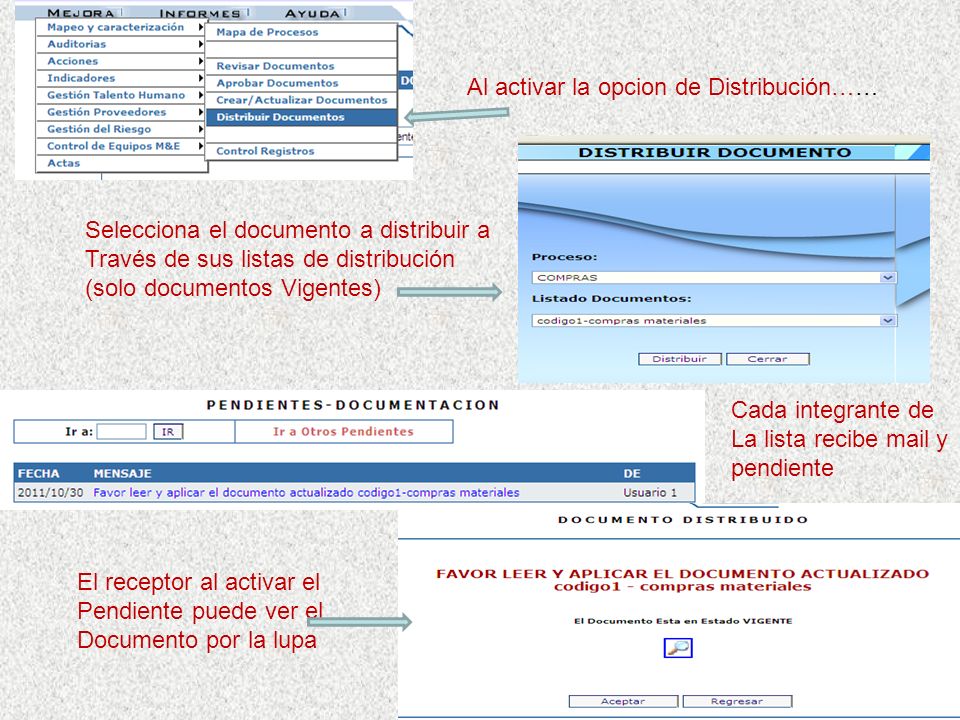
Task: Choose Gestión Proveedores menu entry
Action: point(121,113)
